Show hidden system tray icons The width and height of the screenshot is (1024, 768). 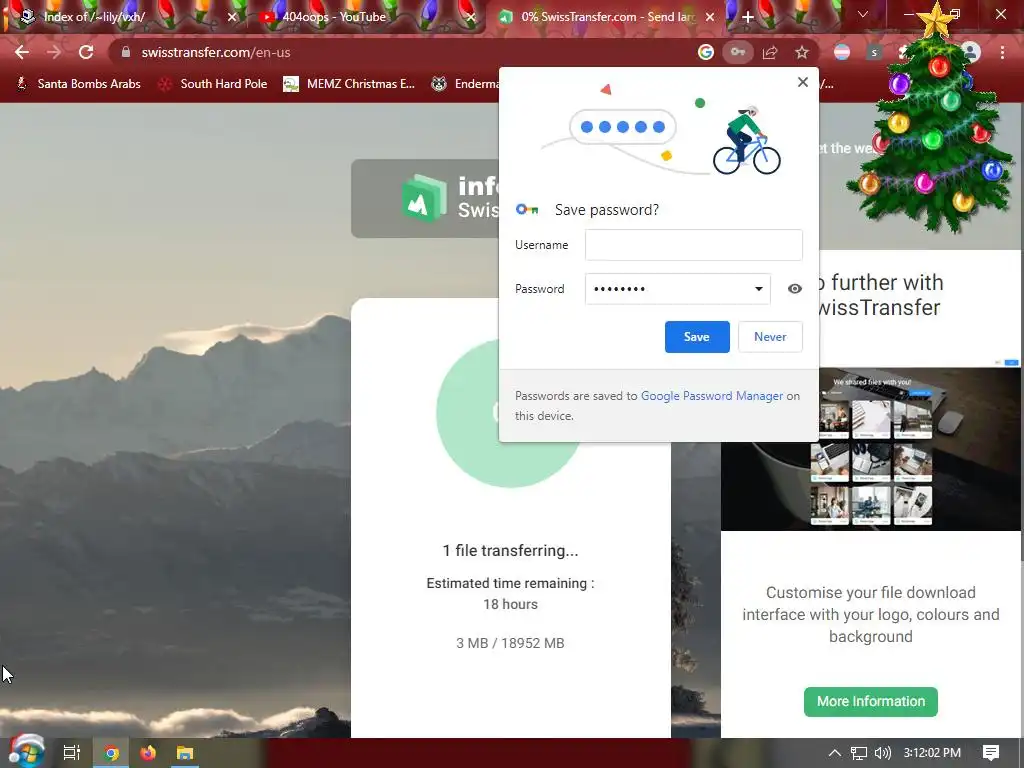point(834,753)
